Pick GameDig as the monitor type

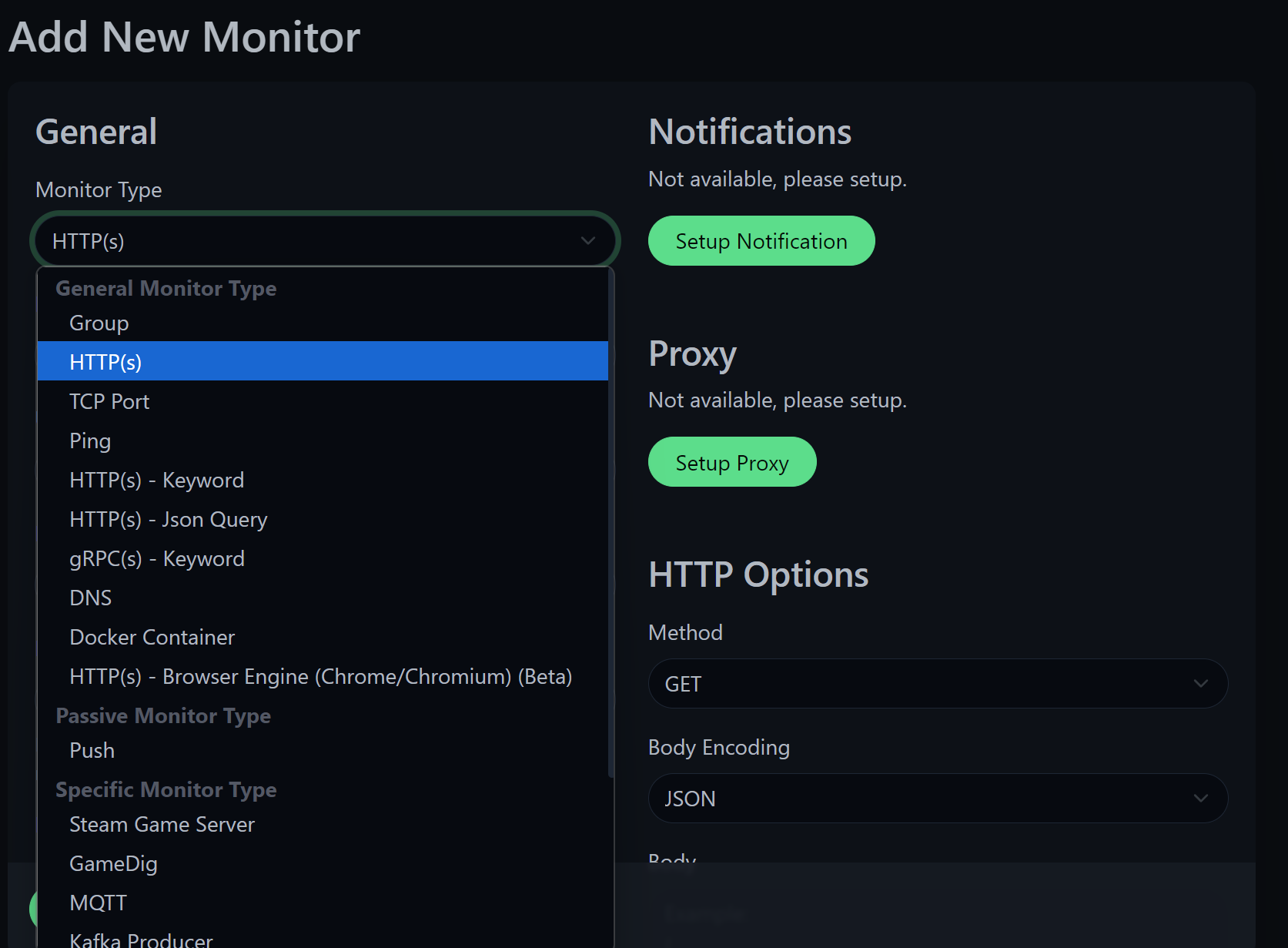click(113, 863)
